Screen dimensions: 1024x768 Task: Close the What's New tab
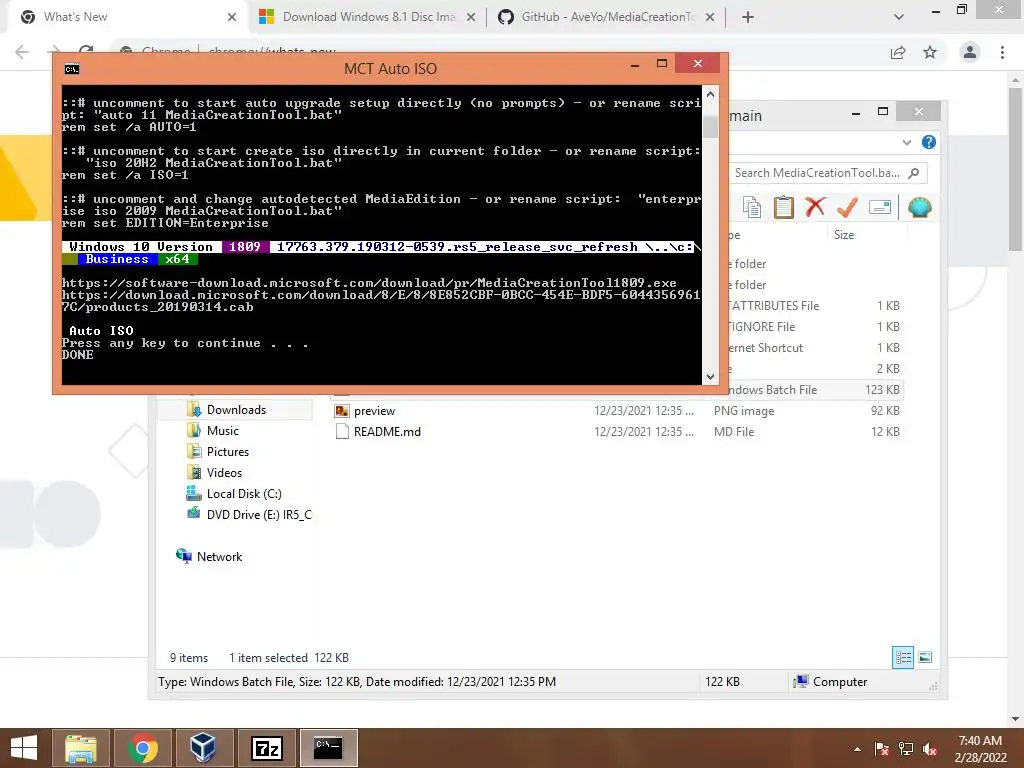coord(232,17)
